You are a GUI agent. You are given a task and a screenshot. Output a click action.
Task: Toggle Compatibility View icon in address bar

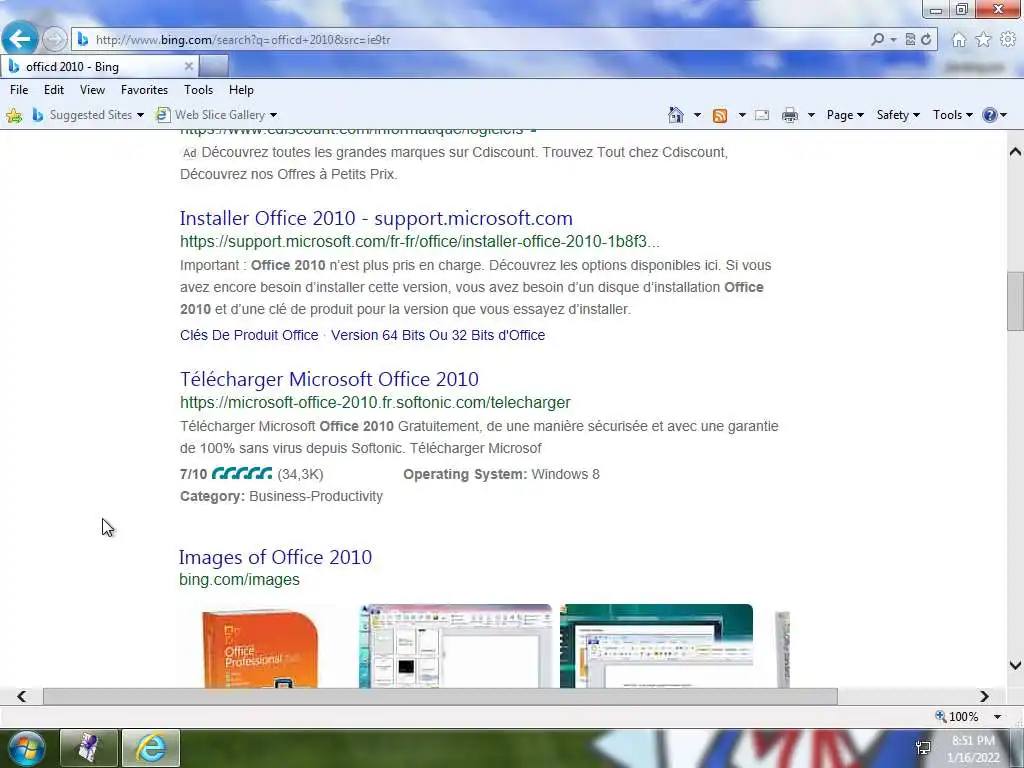[910, 39]
